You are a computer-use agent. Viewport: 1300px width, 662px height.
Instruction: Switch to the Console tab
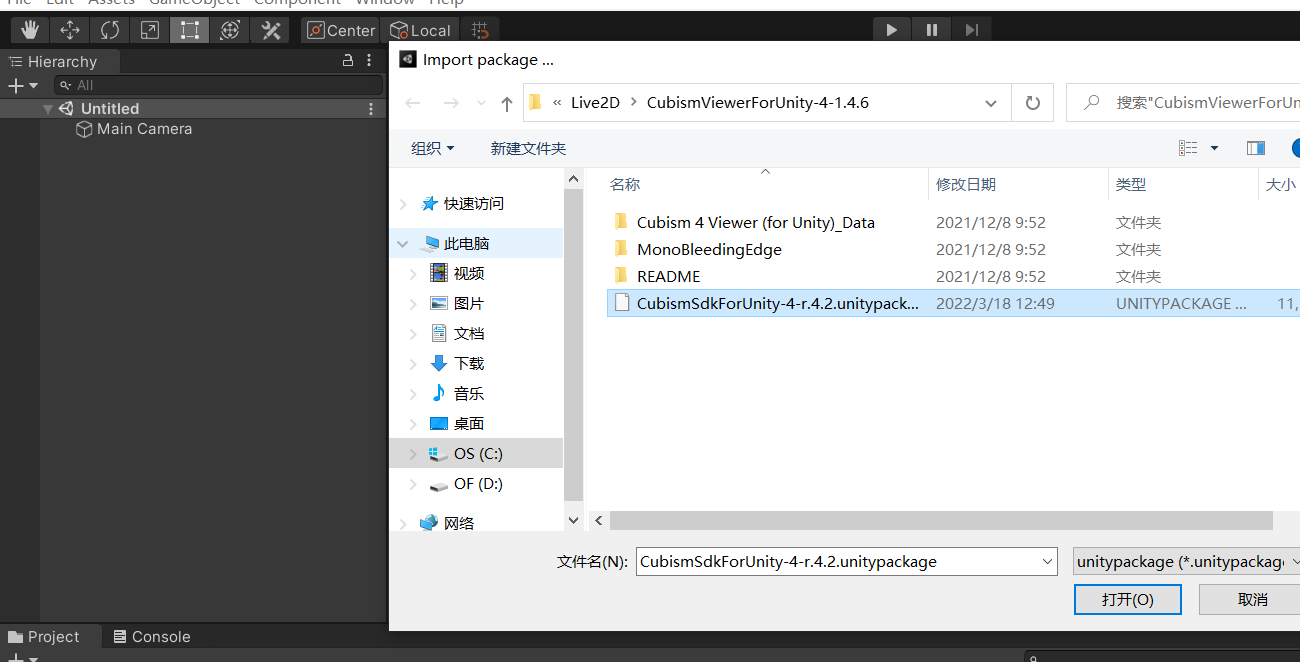[x=151, y=637]
